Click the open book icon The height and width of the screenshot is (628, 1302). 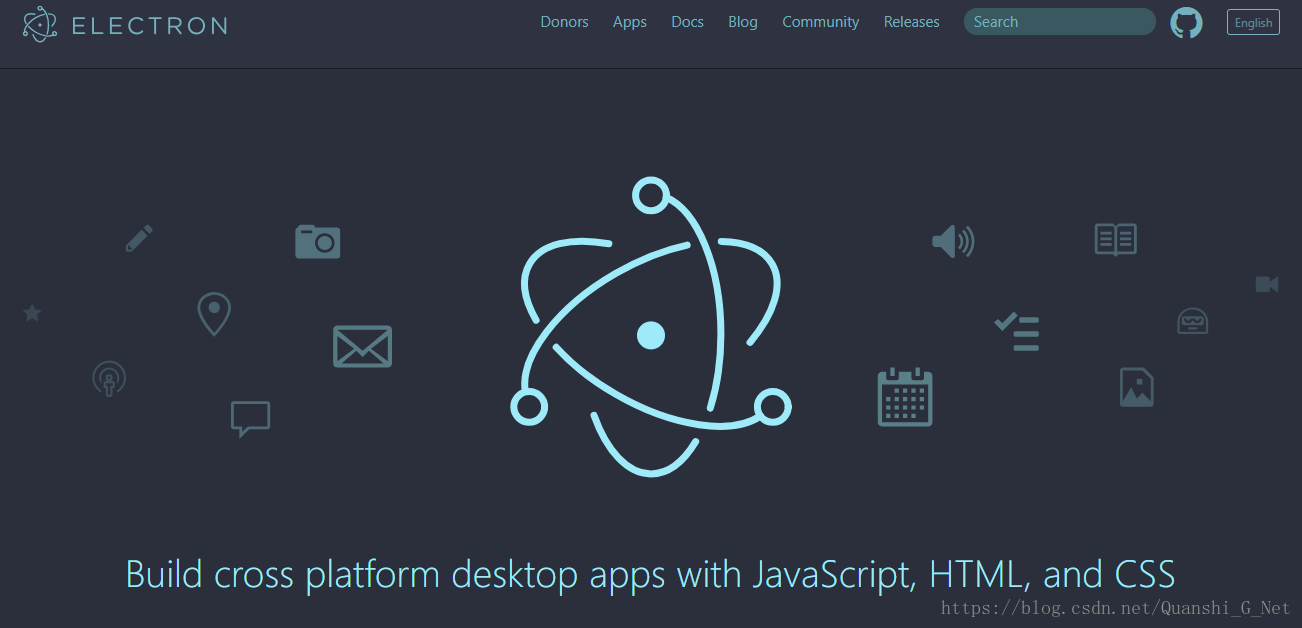[1116, 239]
